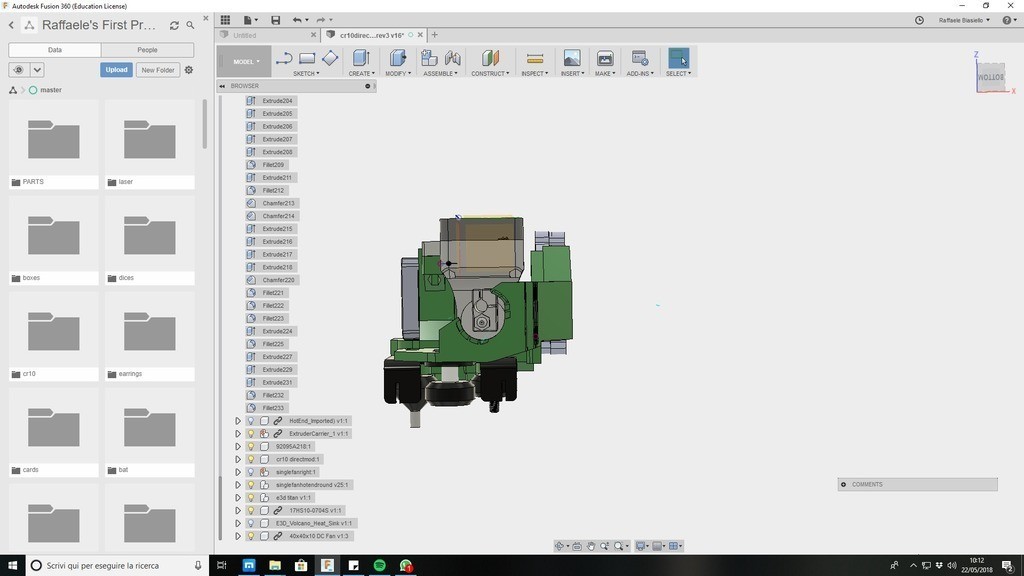Open user account Raffaele Biasiello dropdown

[x=964, y=20]
